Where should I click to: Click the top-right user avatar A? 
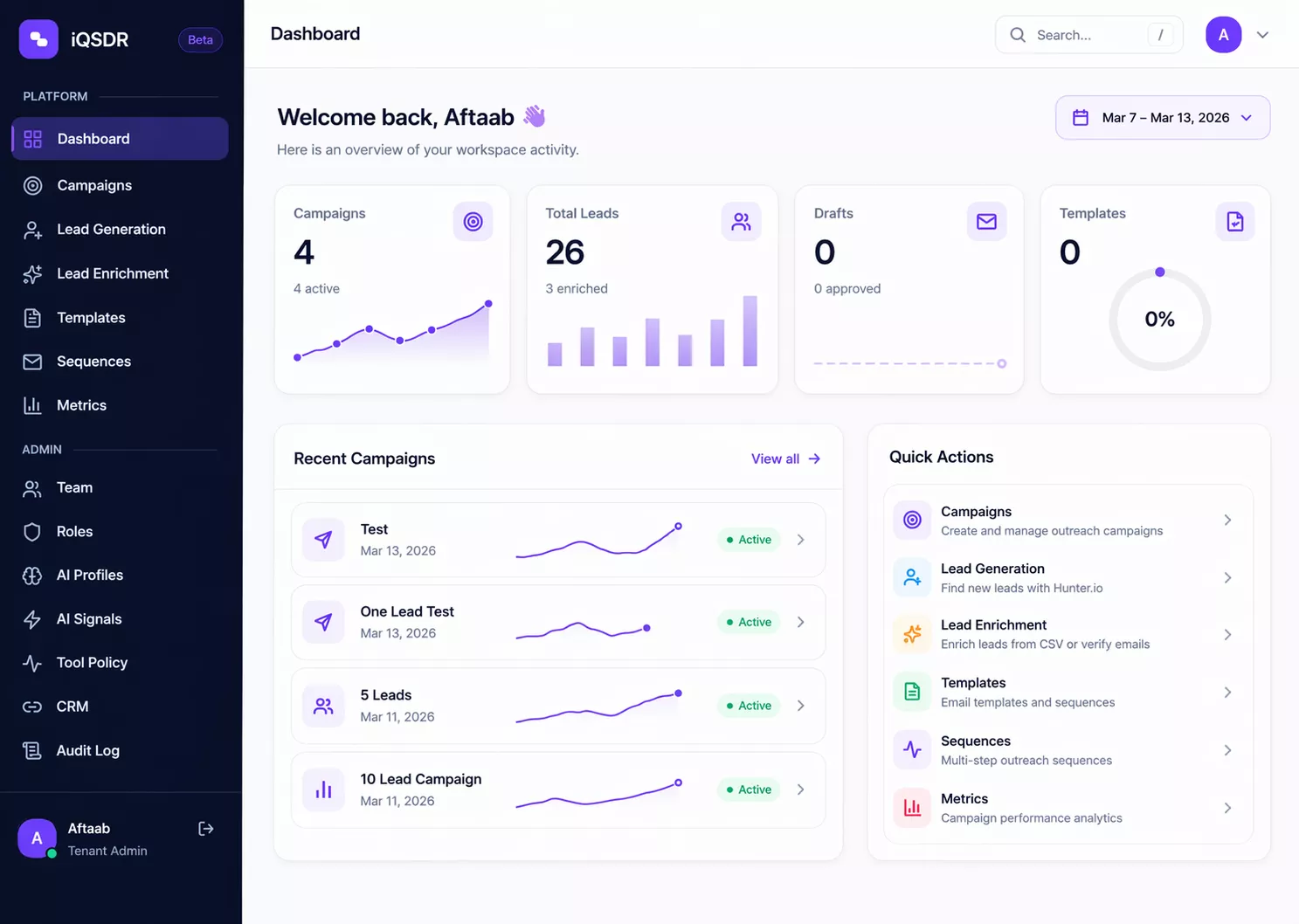pos(1223,35)
